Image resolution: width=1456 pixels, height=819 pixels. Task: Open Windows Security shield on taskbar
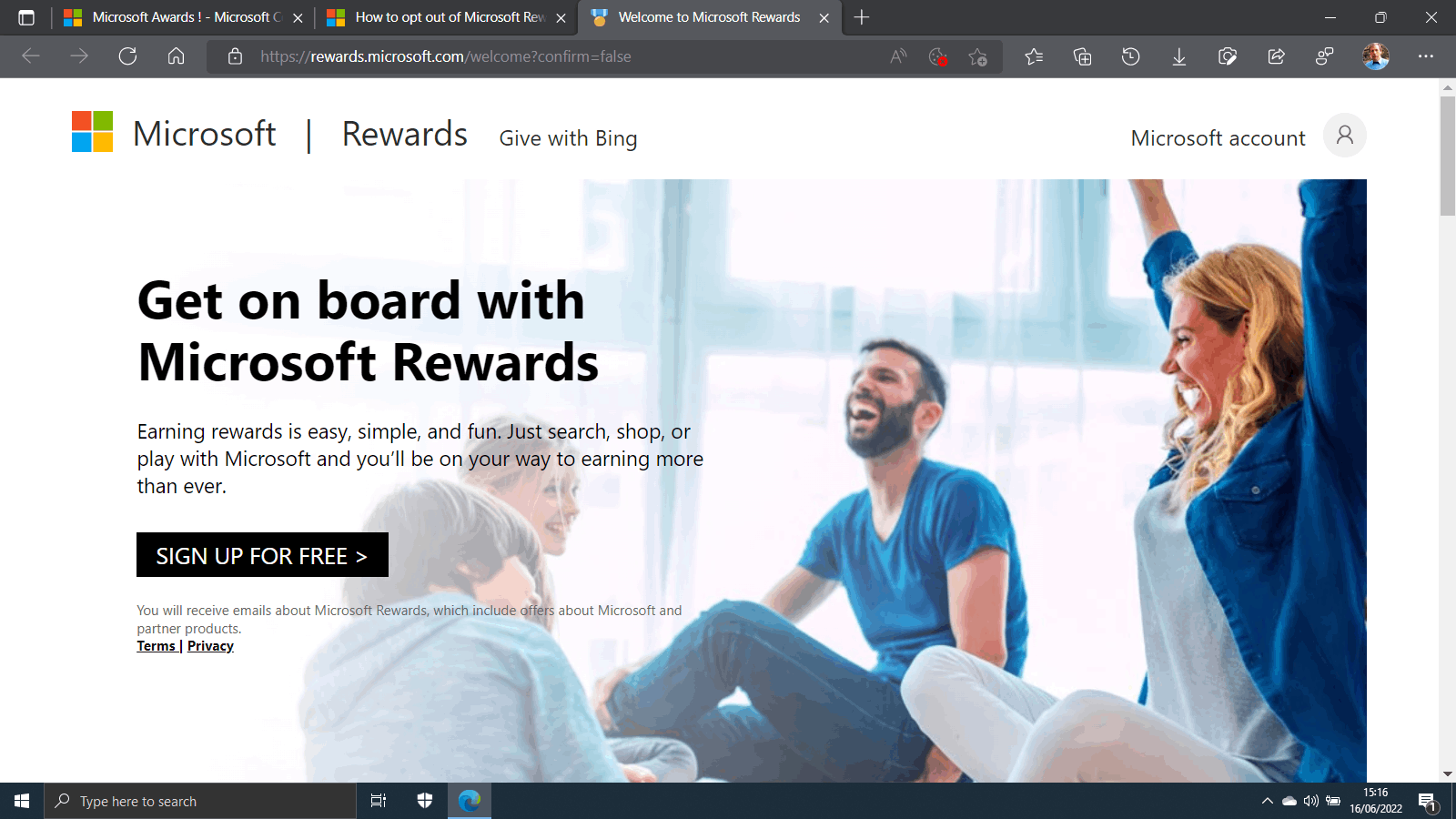(x=424, y=801)
